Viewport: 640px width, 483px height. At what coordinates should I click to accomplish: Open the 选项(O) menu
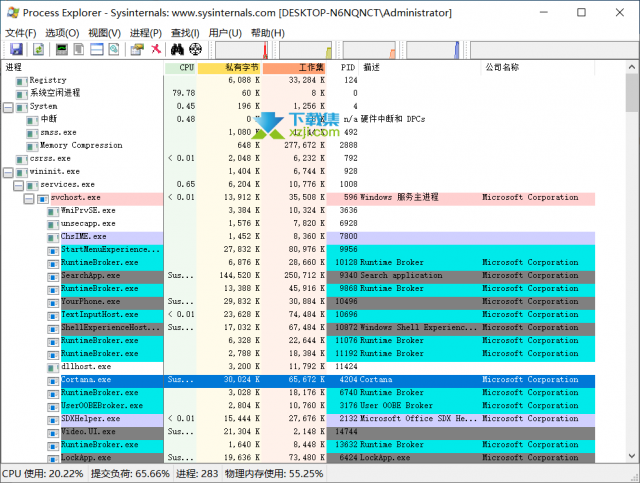[62, 33]
